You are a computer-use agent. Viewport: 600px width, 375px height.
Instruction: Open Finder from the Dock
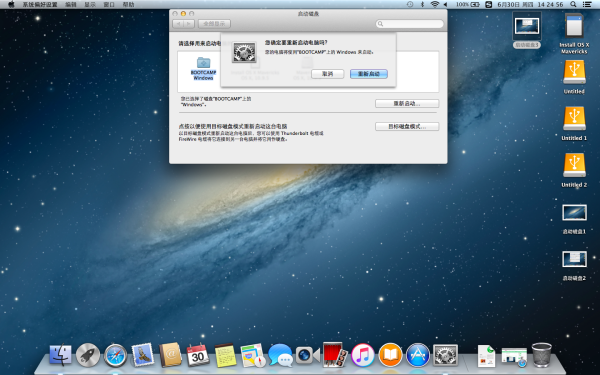coord(60,355)
